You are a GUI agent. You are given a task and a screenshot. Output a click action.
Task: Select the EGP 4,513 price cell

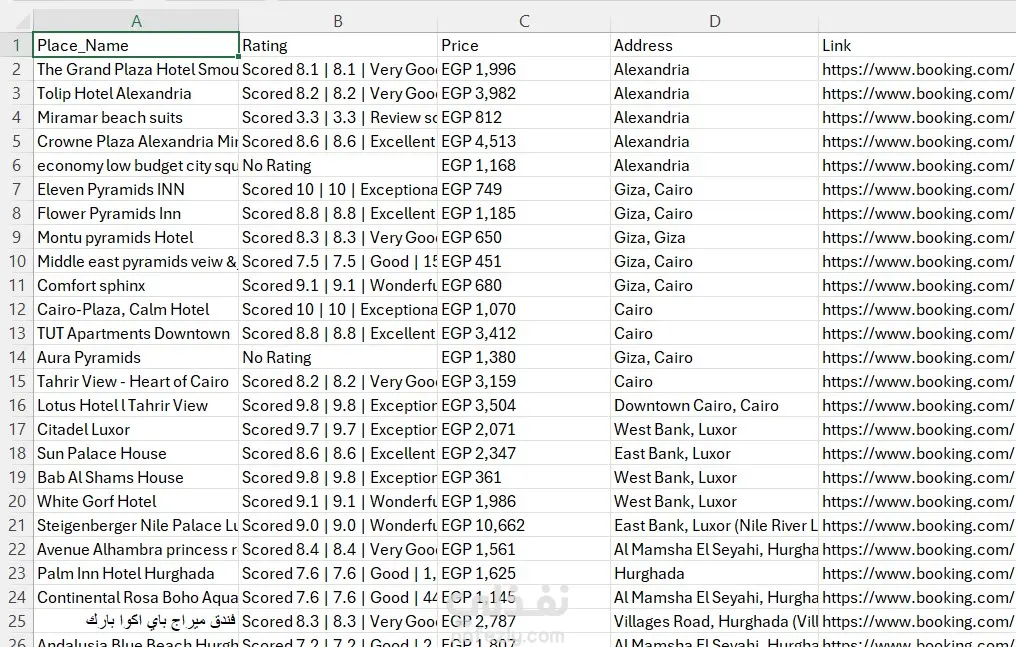(x=524, y=141)
